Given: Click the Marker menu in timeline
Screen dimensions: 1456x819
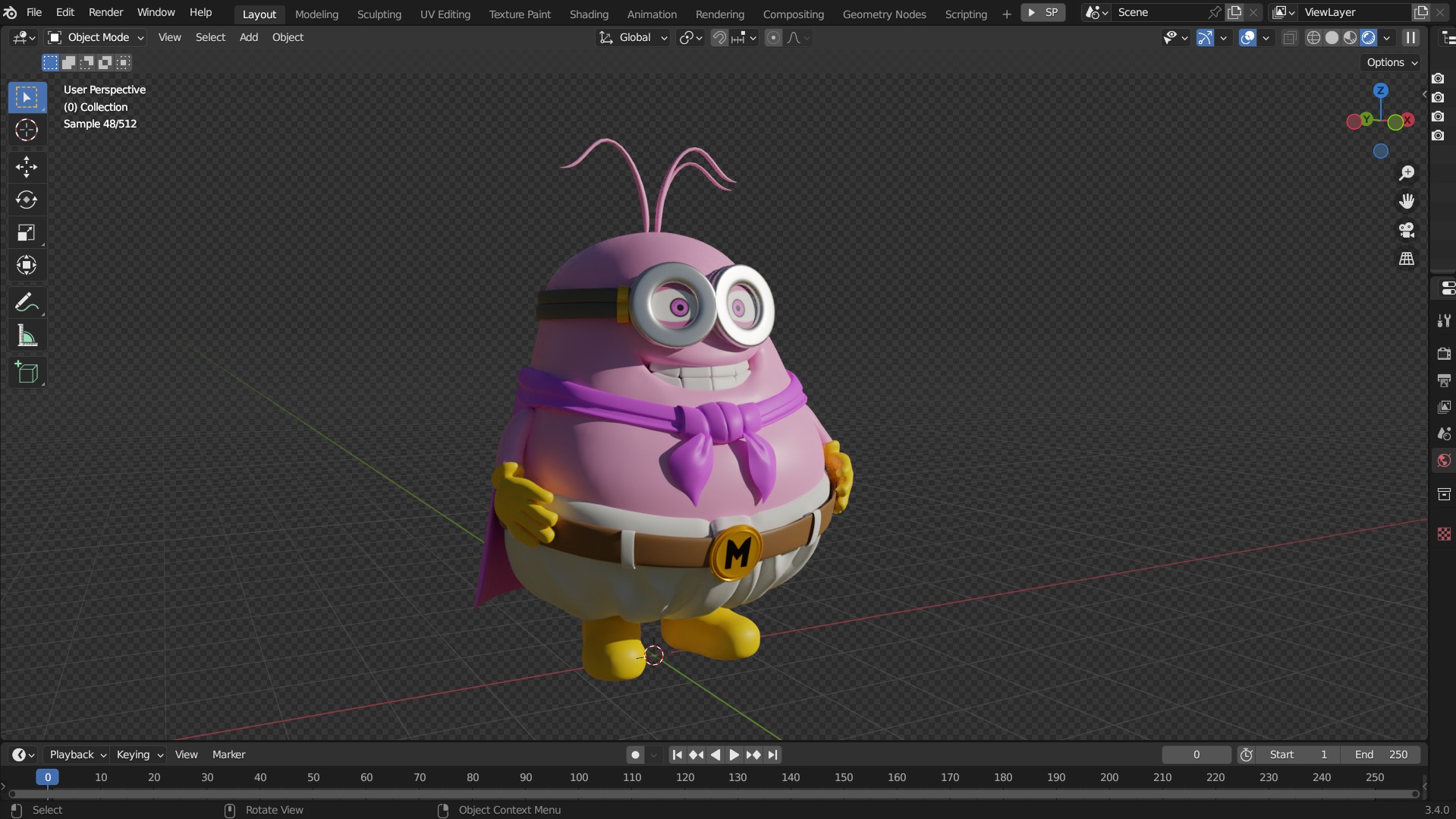Looking at the screenshot, I should click(228, 754).
